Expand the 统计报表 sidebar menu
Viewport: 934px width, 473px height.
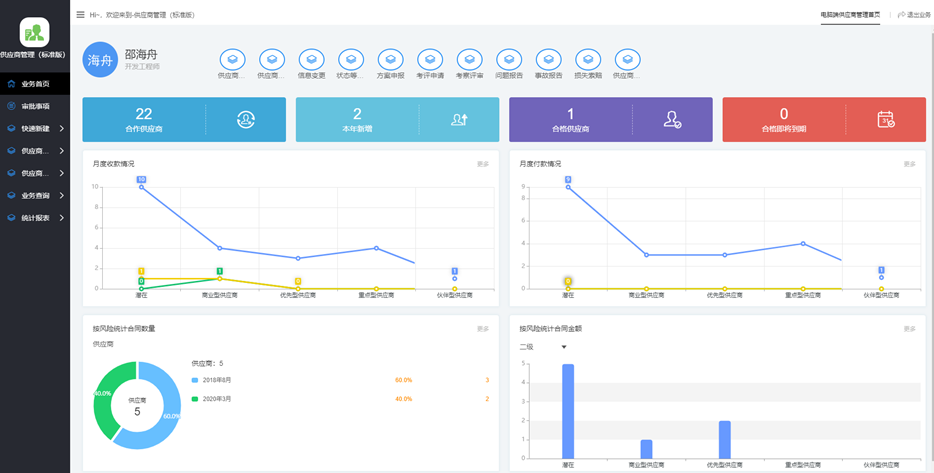coord(35,217)
